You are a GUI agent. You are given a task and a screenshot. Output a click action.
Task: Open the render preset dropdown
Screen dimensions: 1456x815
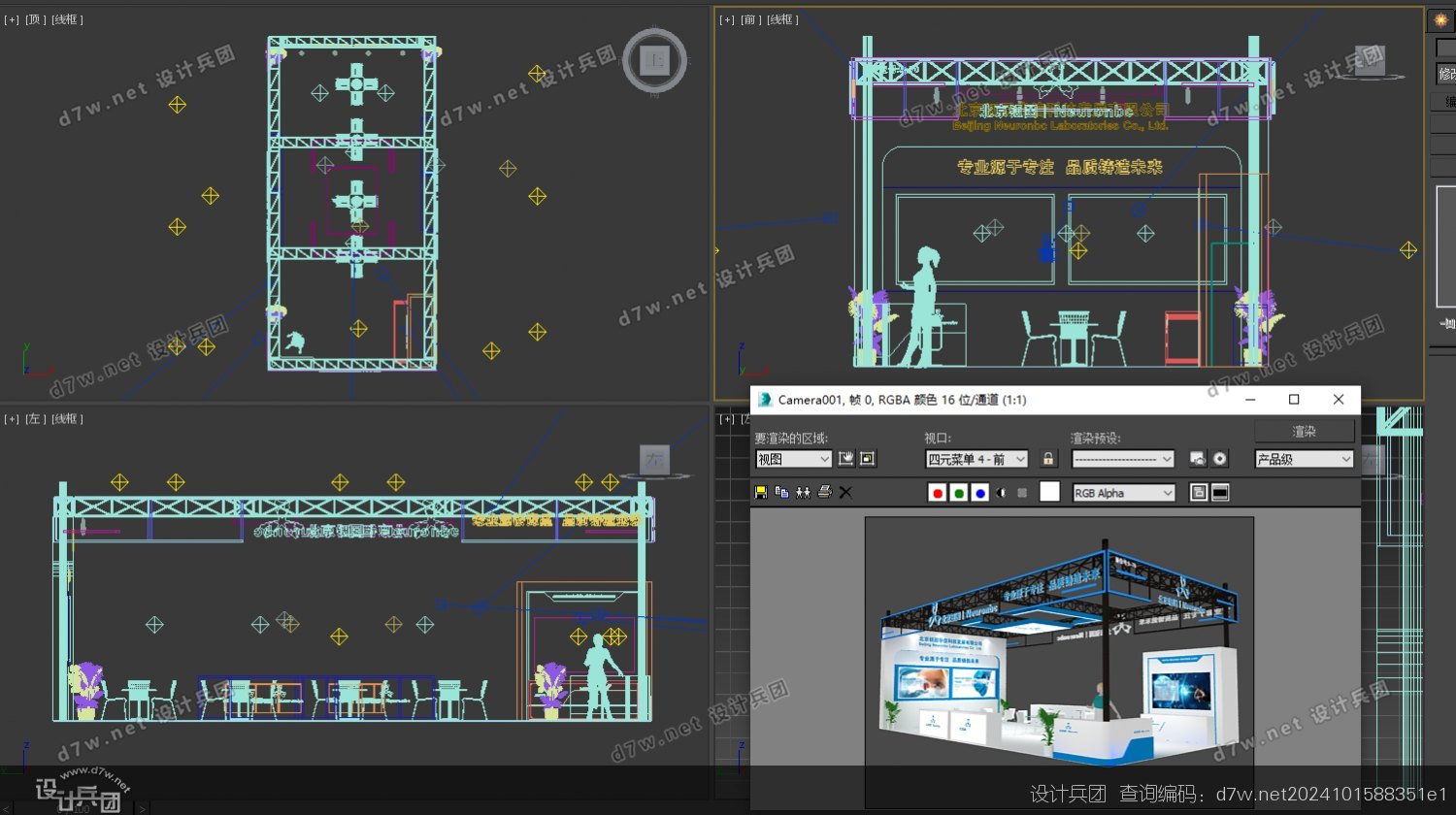pyautogui.click(x=1123, y=459)
